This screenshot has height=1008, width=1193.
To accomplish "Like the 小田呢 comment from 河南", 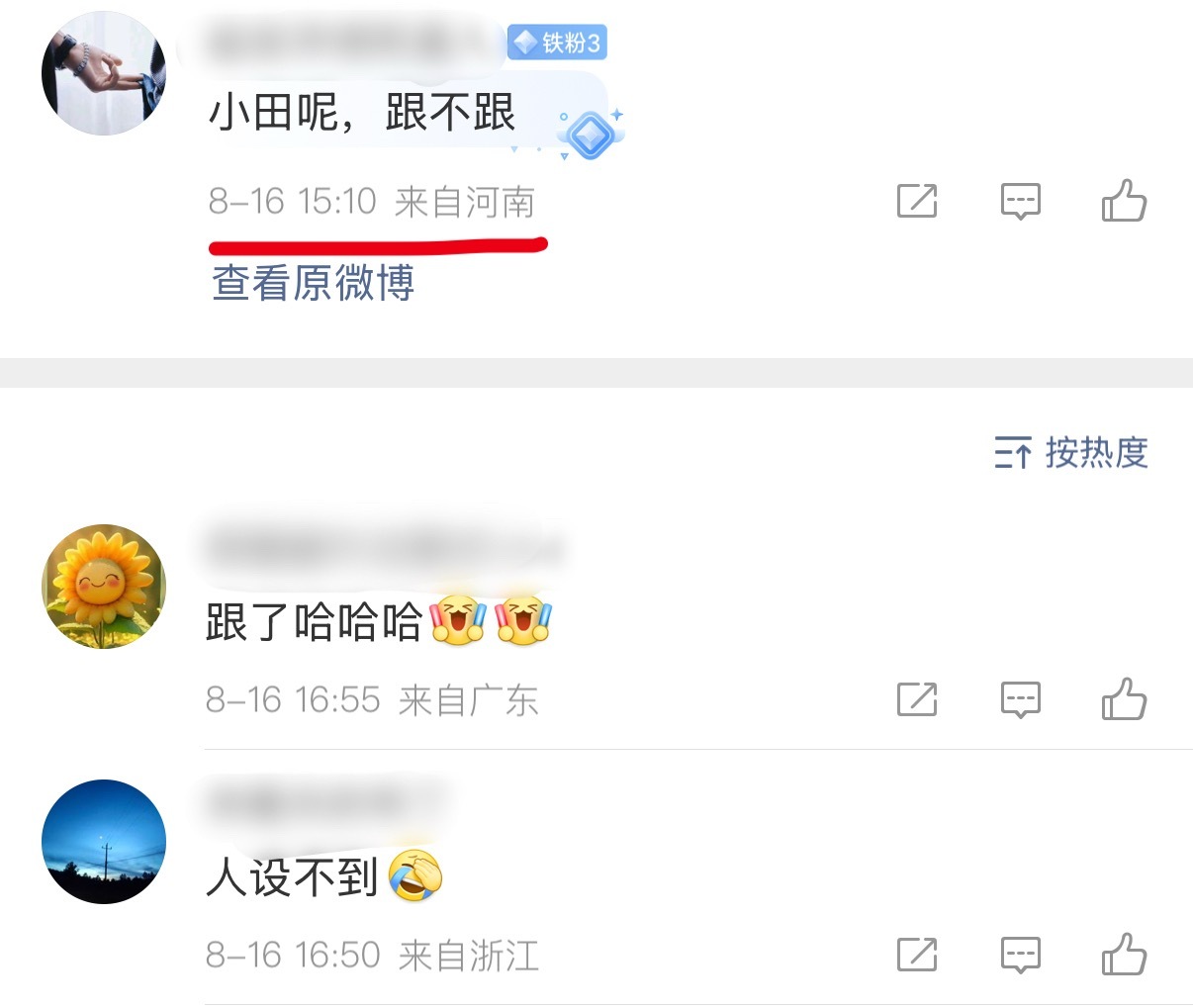I will click(1124, 201).
